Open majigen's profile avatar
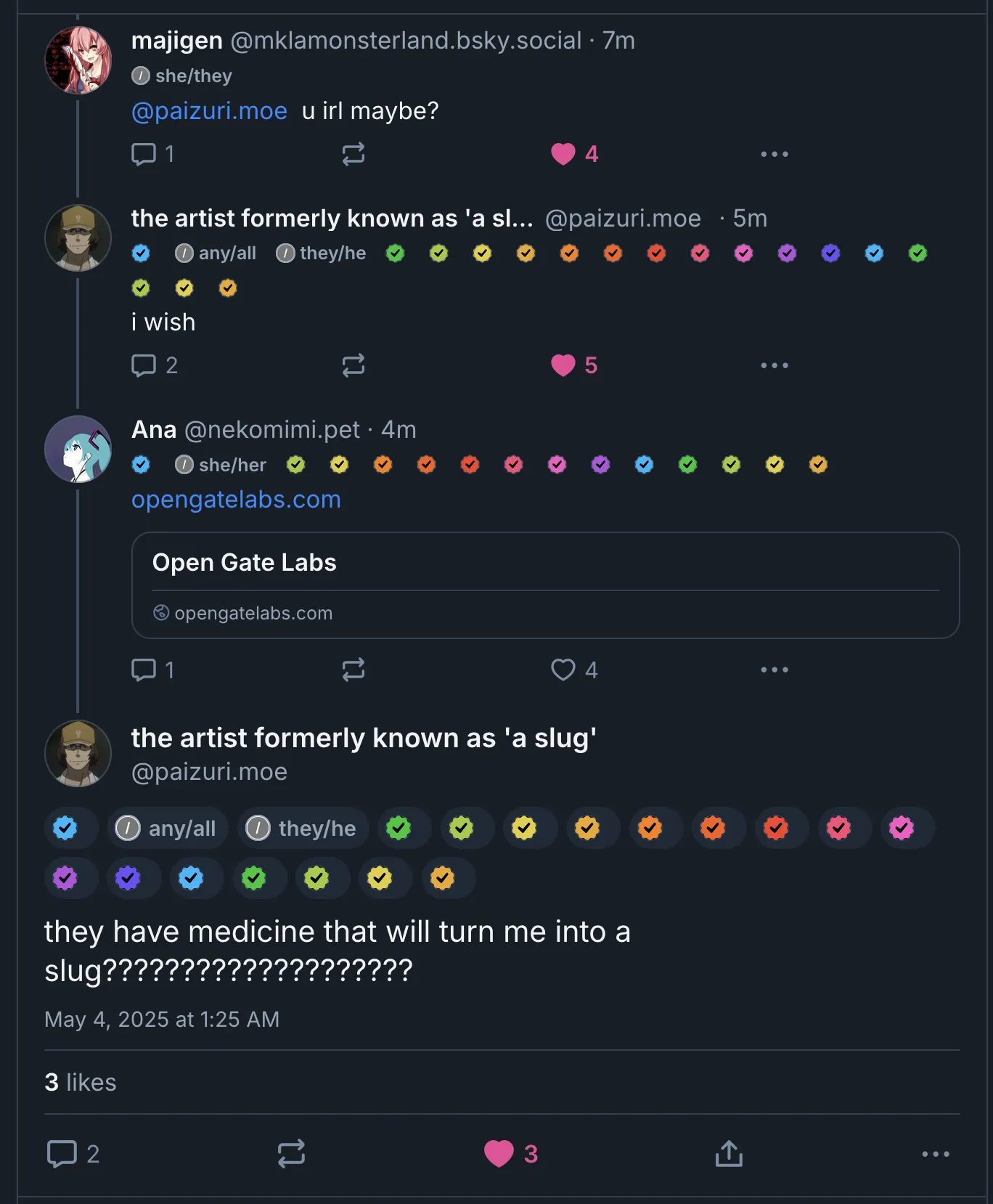The image size is (993, 1204). click(78, 60)
